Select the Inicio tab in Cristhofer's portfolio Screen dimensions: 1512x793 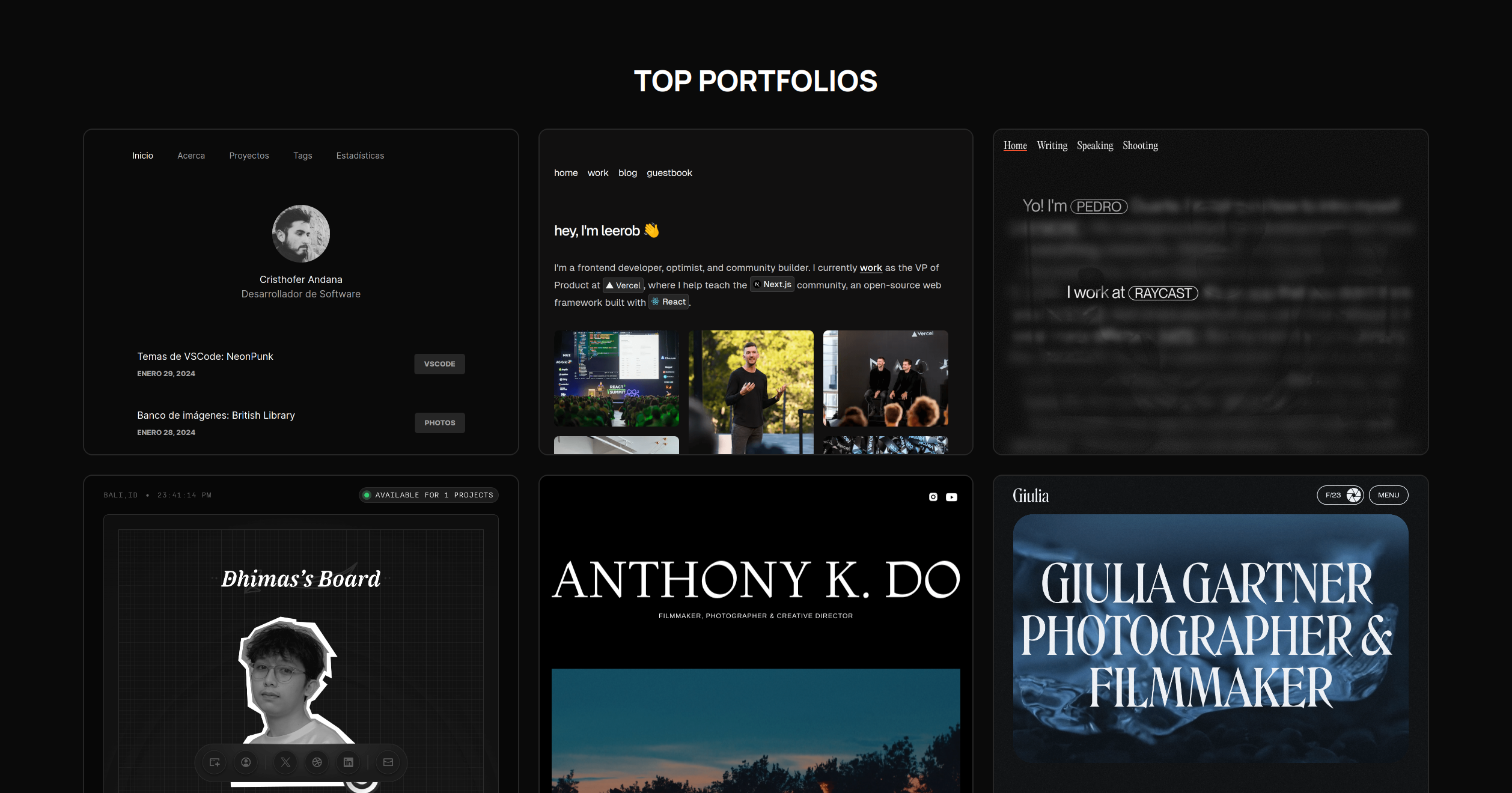tap(142, 156)
